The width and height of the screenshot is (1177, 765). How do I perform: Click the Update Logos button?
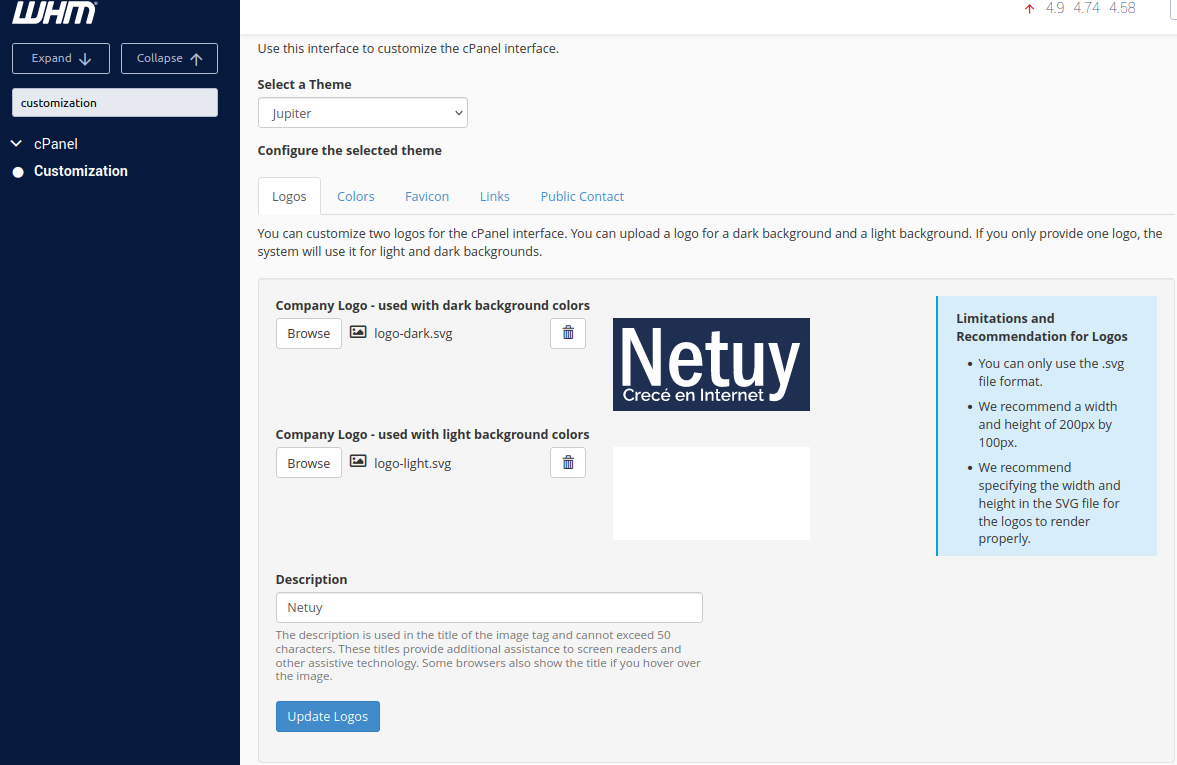pyautogui.click(x=327, y=716)
